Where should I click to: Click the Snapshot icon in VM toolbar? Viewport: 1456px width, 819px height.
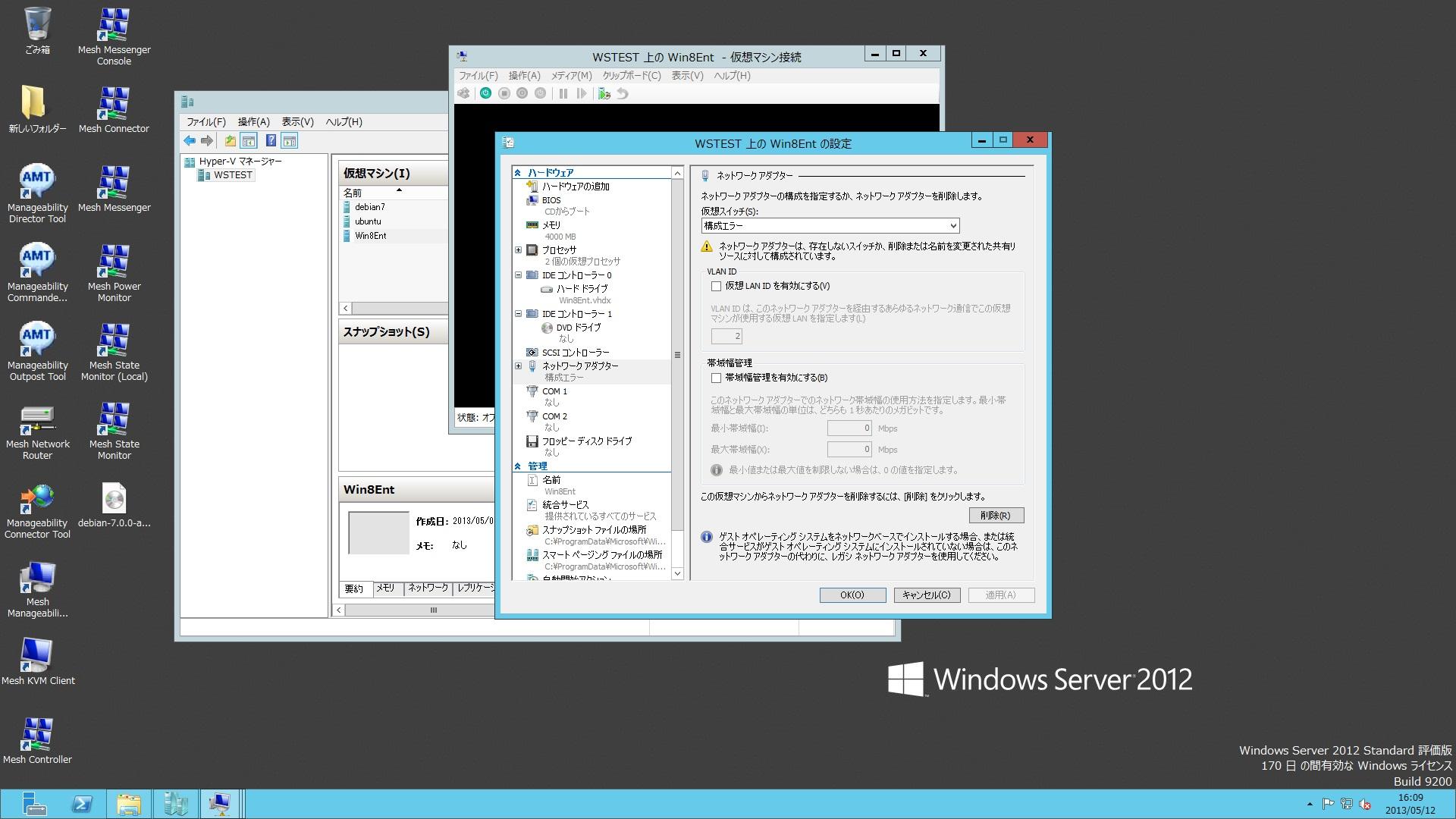click(x=604, y=93)
